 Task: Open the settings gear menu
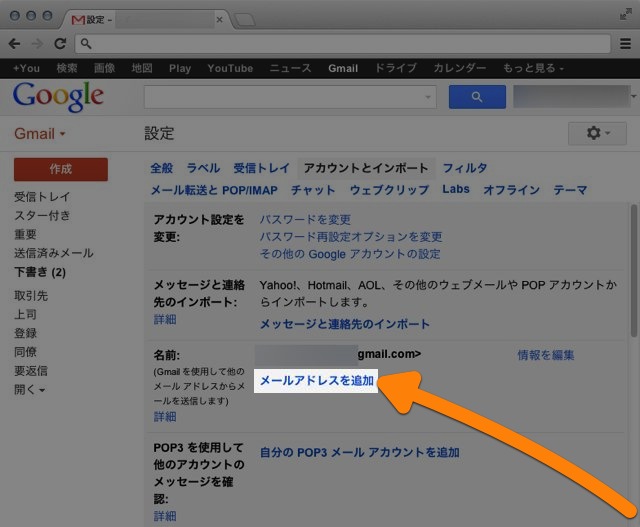tap(597, 133)
